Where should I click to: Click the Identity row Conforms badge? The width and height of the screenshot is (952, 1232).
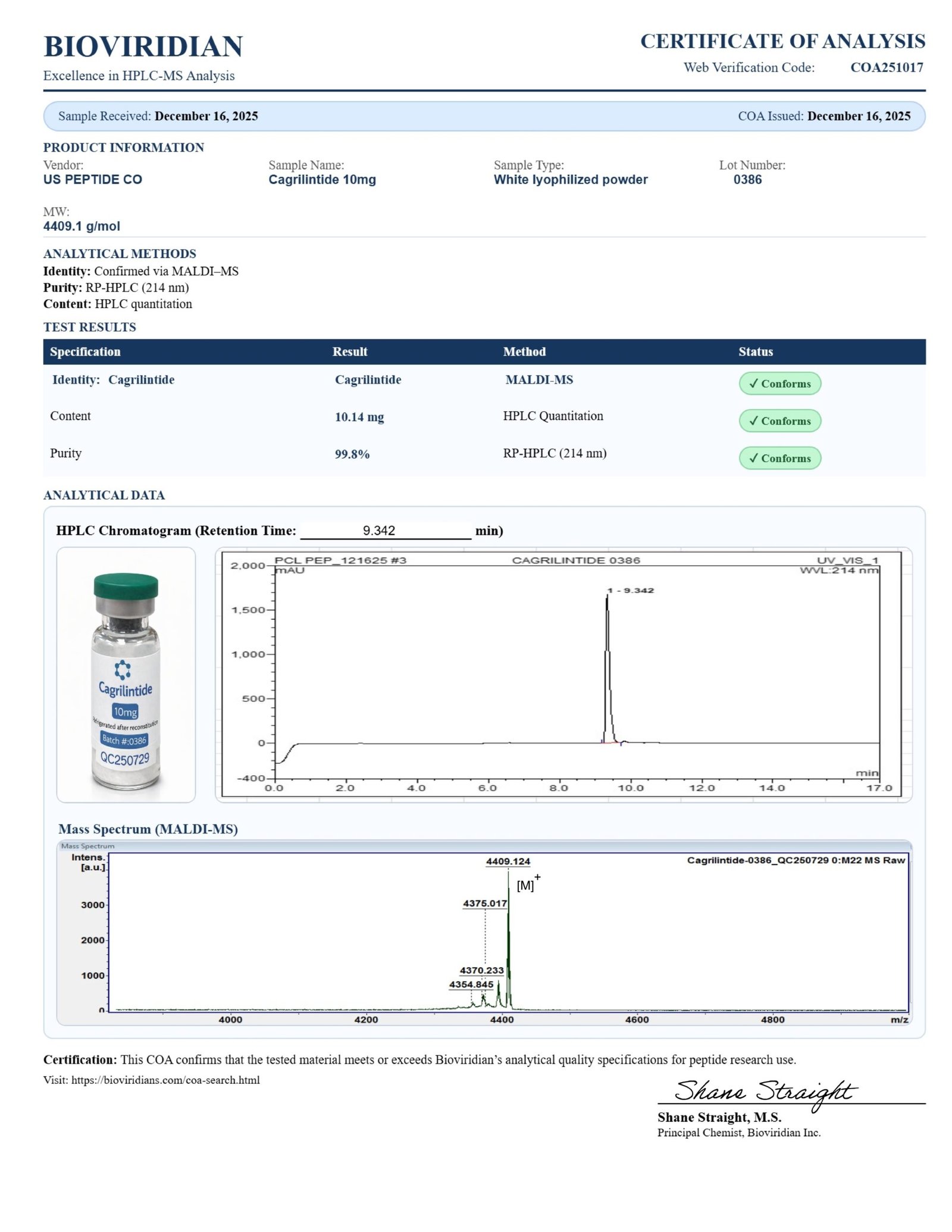pyautogui.click(x=779, y=384)
